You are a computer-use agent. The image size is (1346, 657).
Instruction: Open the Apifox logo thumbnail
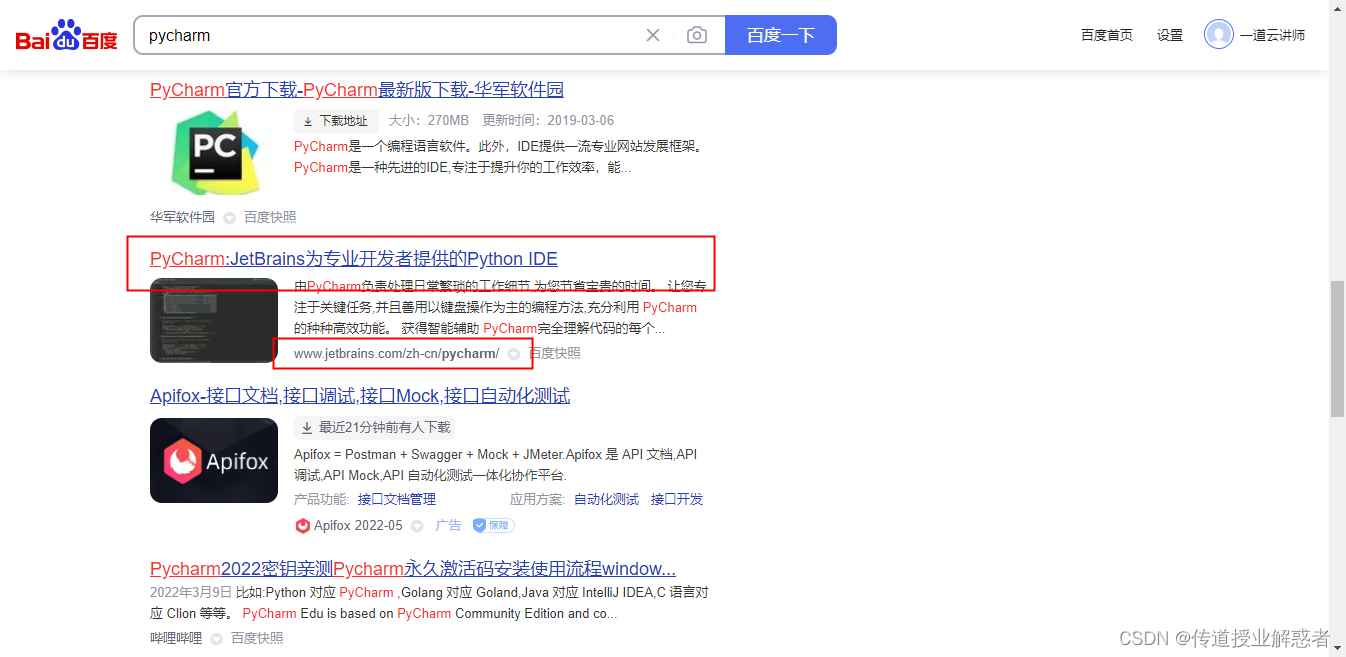214,460
